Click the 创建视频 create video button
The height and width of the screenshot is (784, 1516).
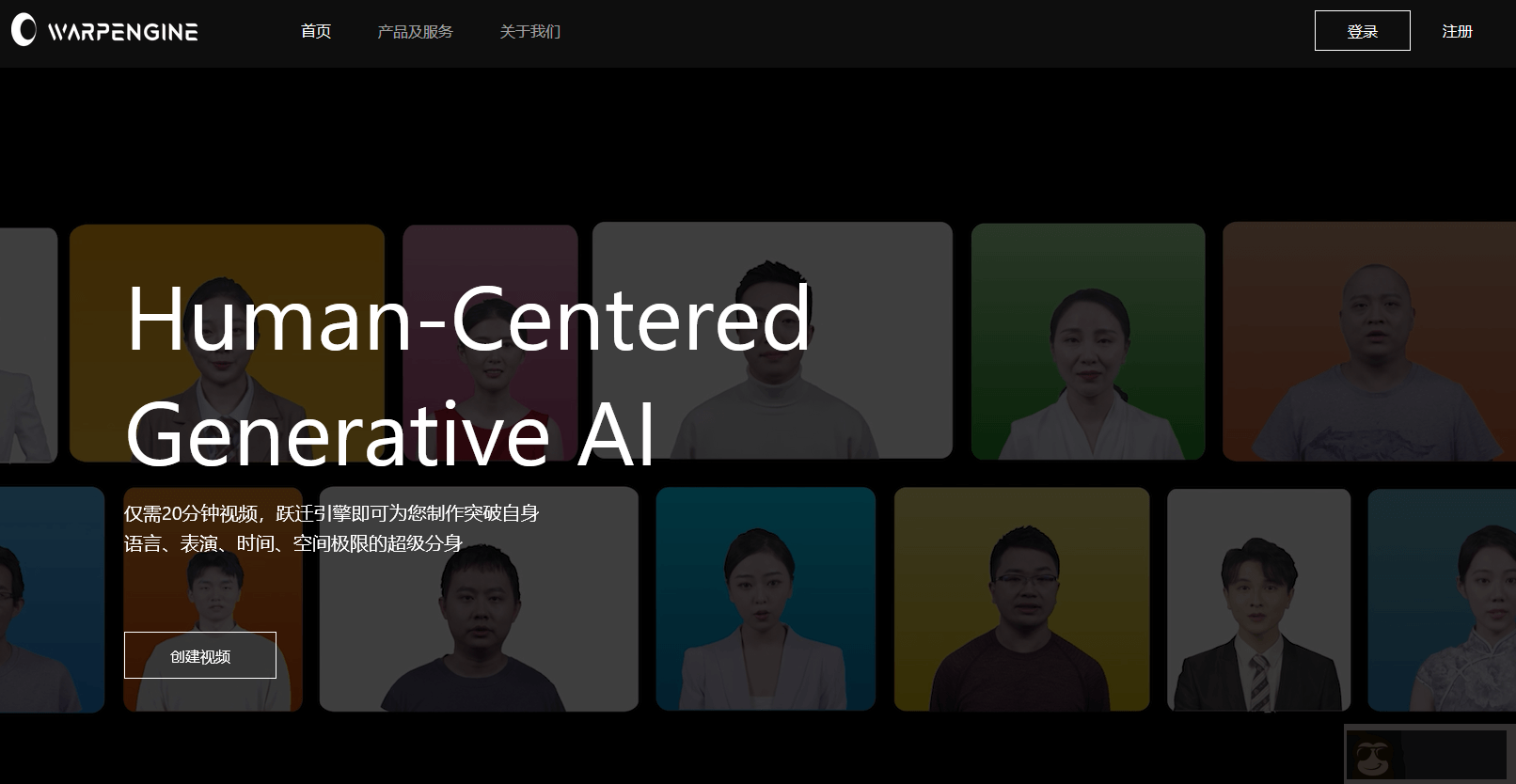click(200, 655)
